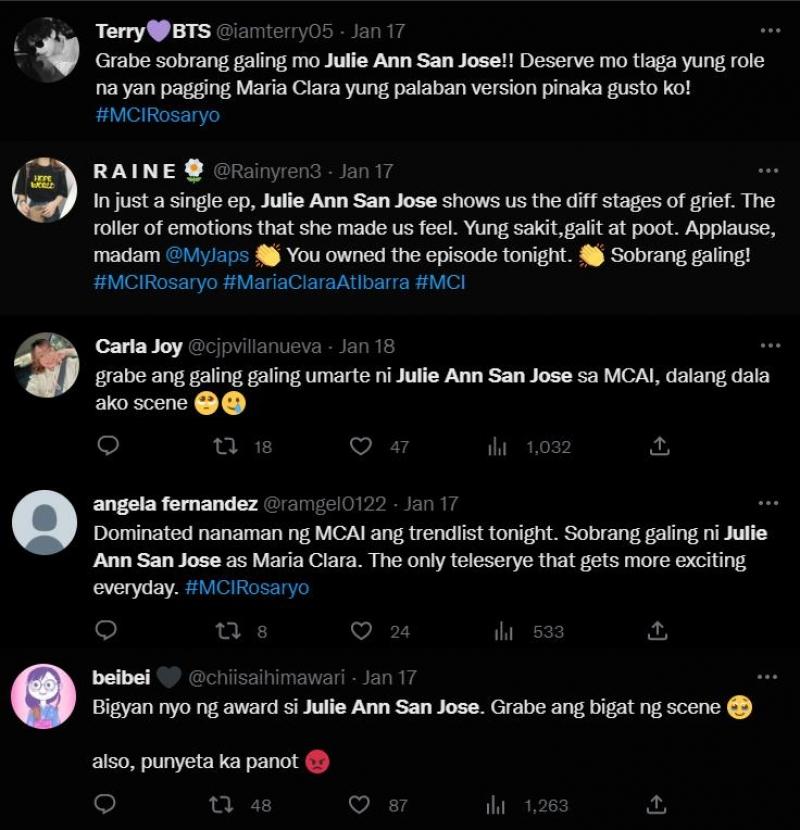Reply to Carla Joy's tweet
Viewport: 800px width, 830px height.
tap(107, 446)
